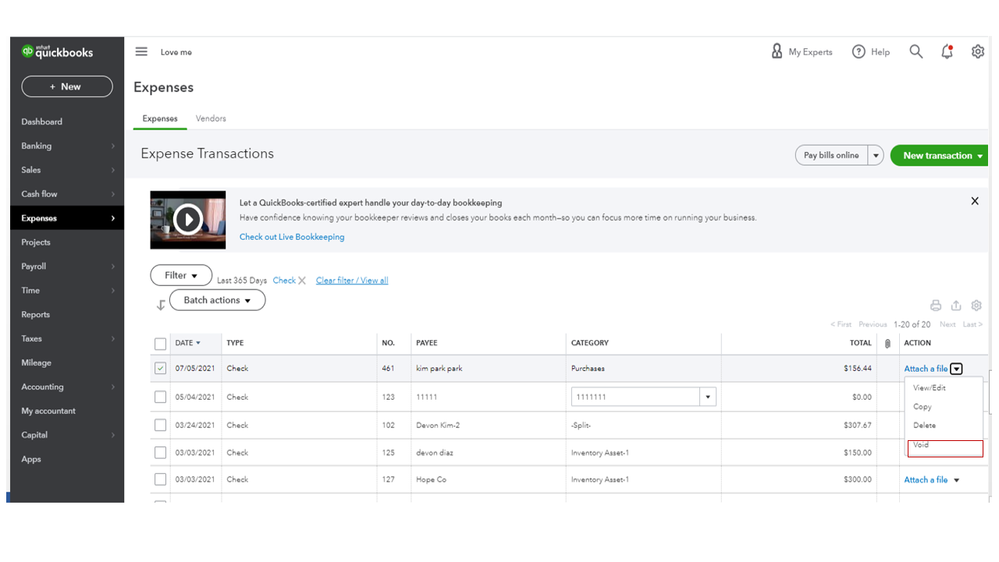
Task: Play the bookkeeping promo video
Action: (x=187, y=220)
